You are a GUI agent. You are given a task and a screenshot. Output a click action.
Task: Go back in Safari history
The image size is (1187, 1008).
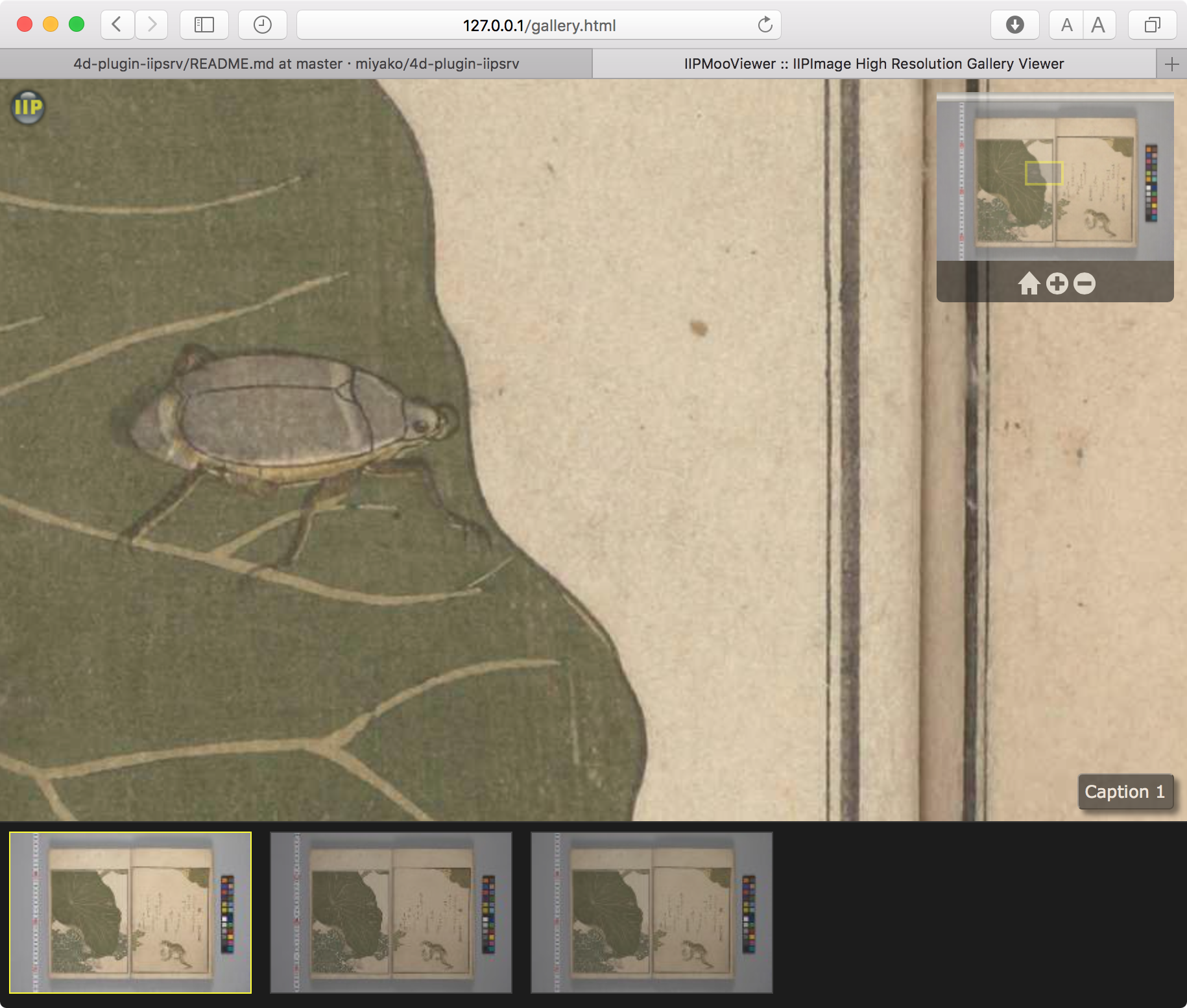pos(117,25)
